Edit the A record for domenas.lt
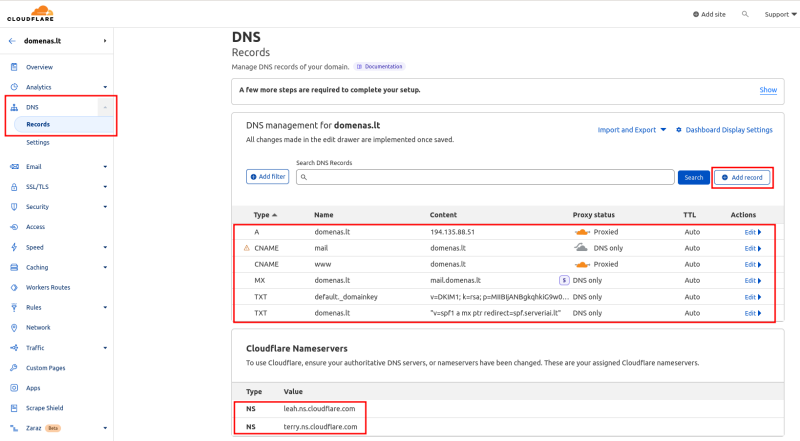This screenshot has width=800, height=441. click(753, 232)
